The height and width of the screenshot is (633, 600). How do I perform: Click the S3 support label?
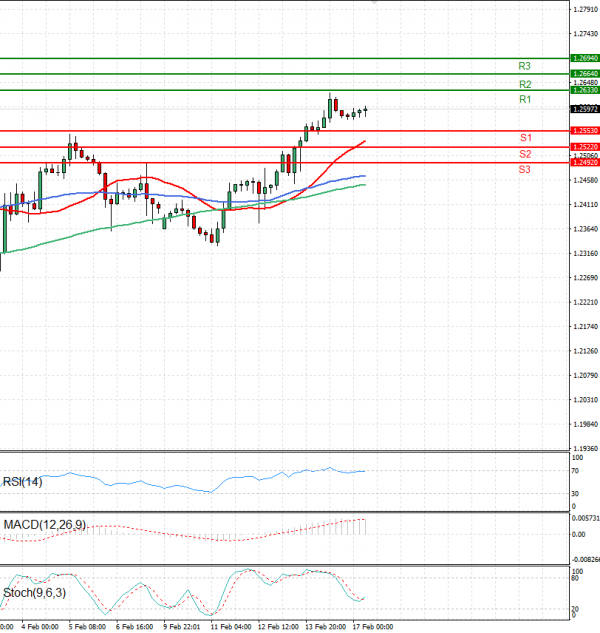[x=524, y=170]
